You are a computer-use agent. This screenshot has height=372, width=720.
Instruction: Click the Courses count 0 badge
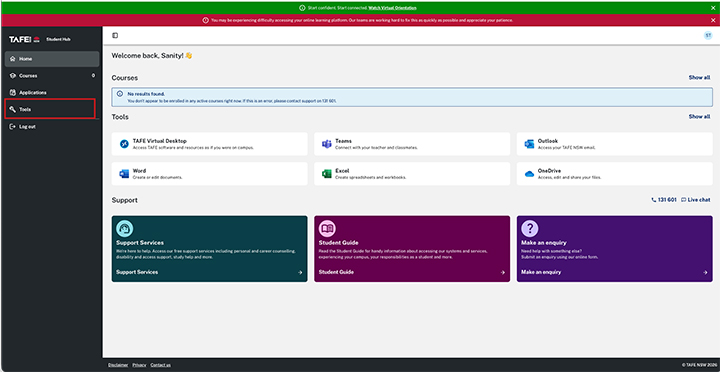pyautogui.click(x=93, y=76)
